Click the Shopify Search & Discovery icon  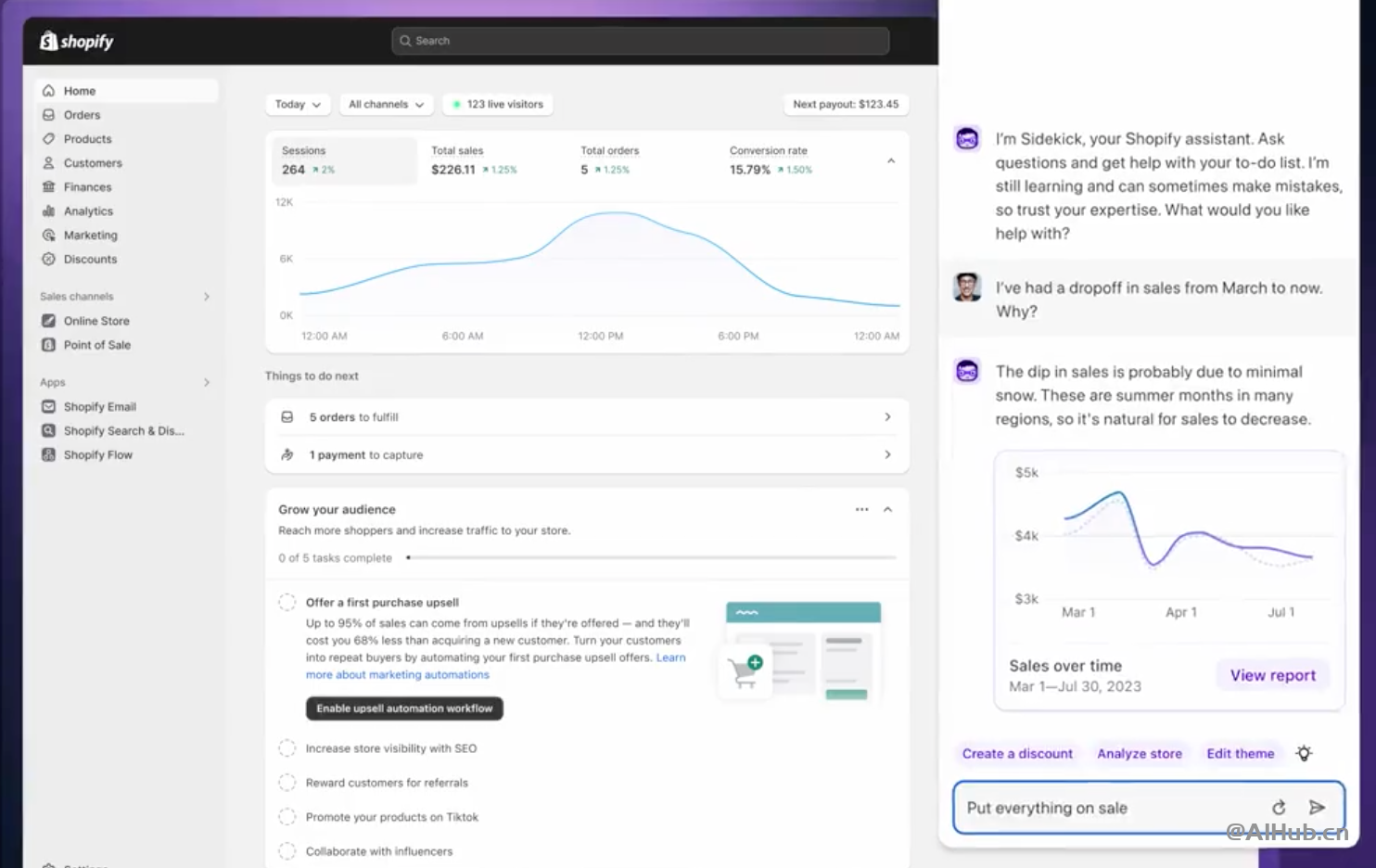click(x=48, y=430)
